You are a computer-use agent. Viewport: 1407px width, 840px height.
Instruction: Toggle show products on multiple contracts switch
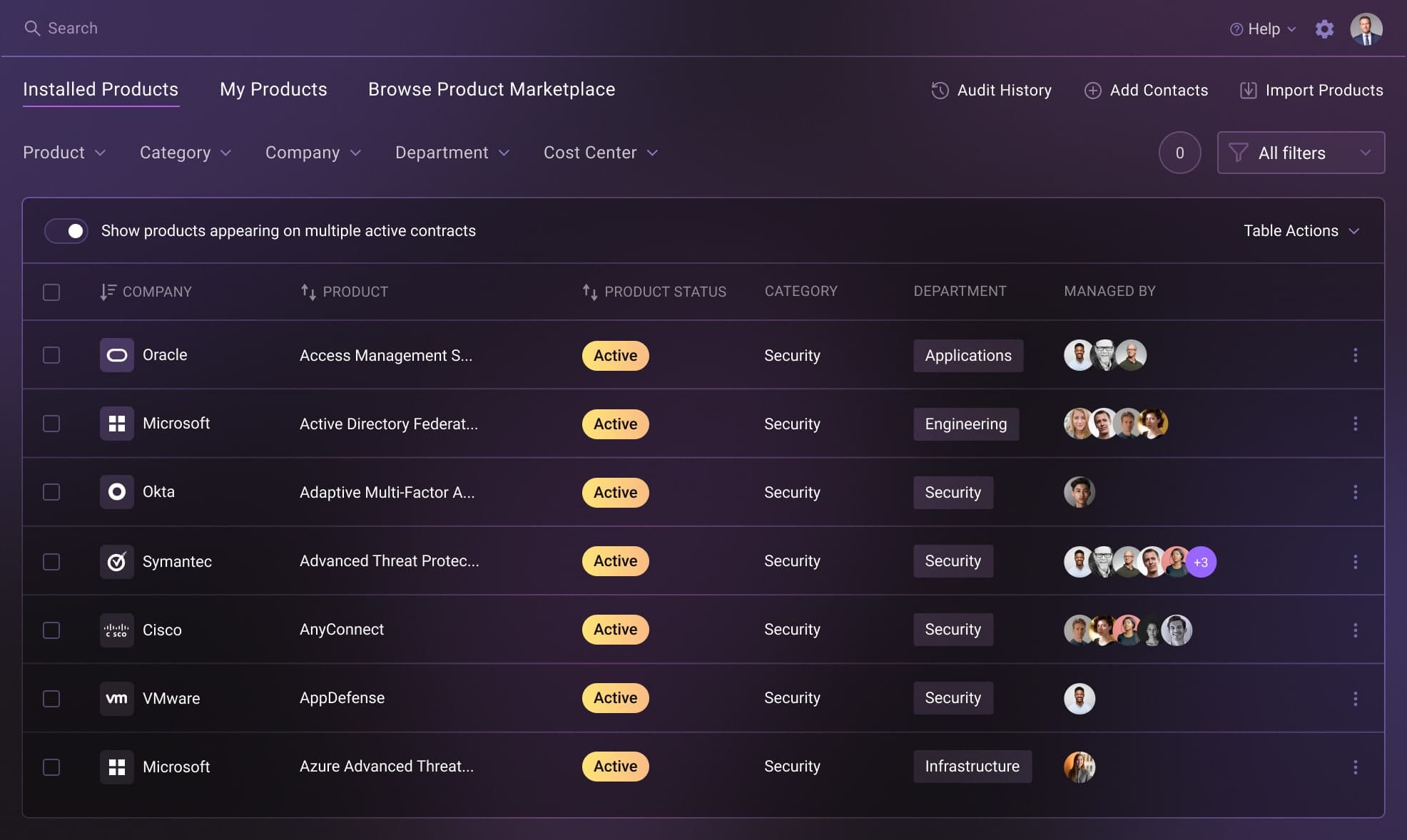click(x=66, y=231)
